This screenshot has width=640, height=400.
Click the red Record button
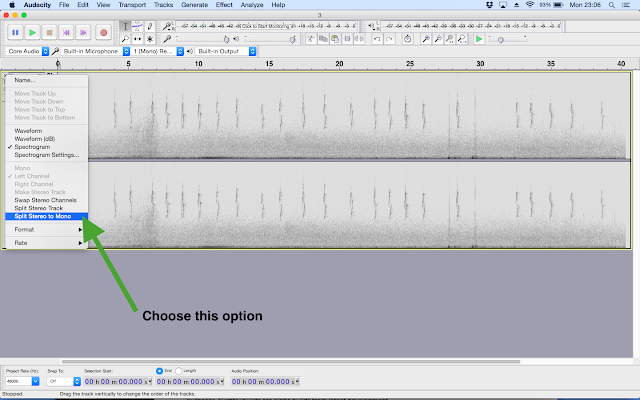point(103,32)
